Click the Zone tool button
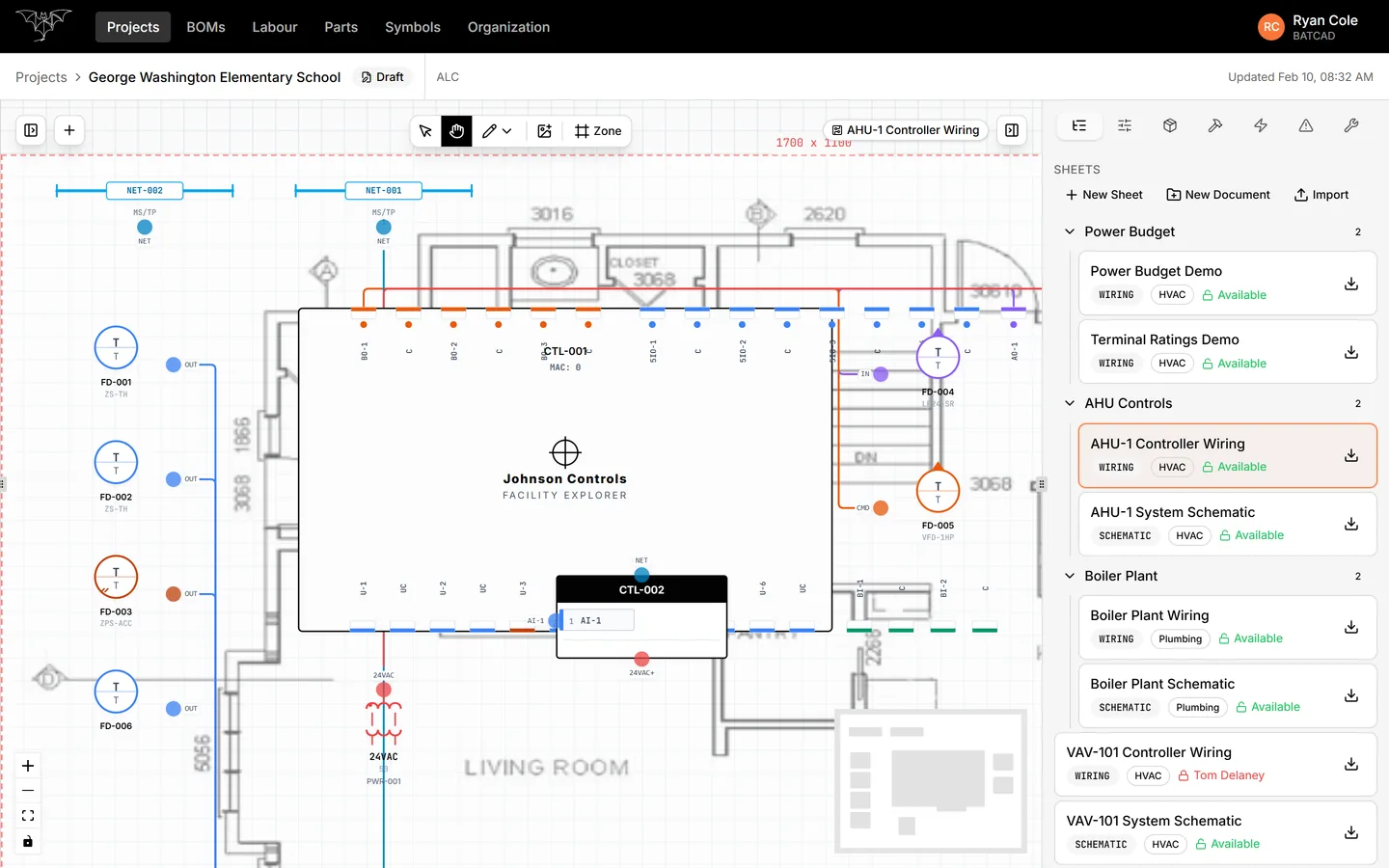1389x868 pixels. [598, 131]
